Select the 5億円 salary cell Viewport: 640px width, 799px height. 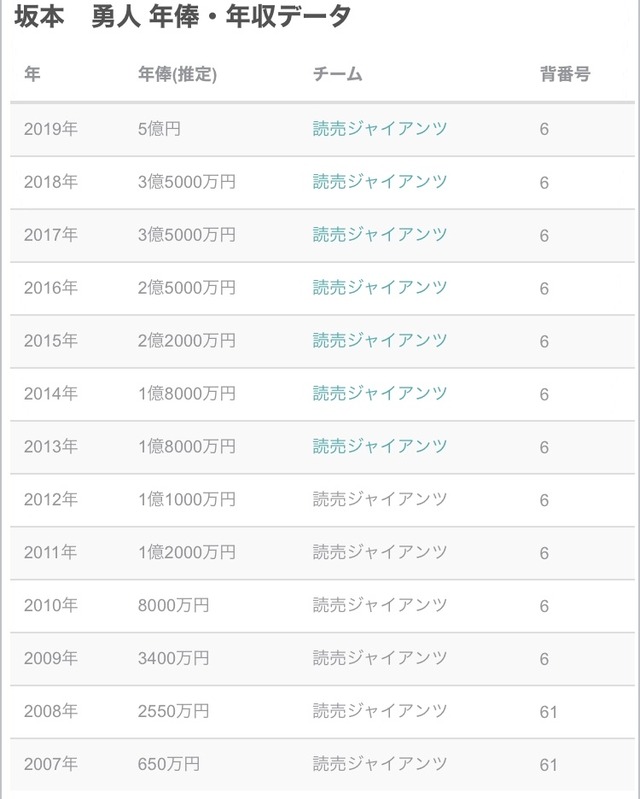click(x=159, y=128)
